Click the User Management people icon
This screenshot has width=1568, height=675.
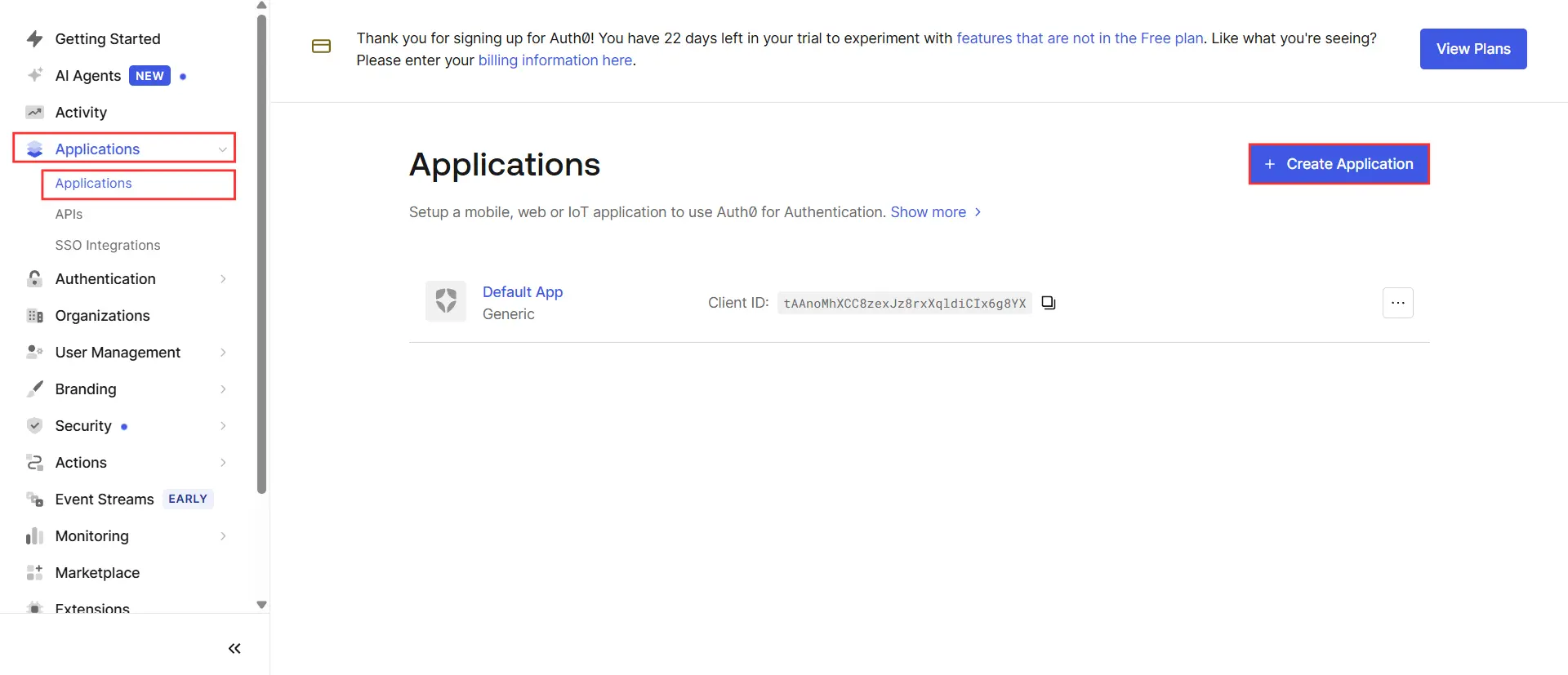34,352
